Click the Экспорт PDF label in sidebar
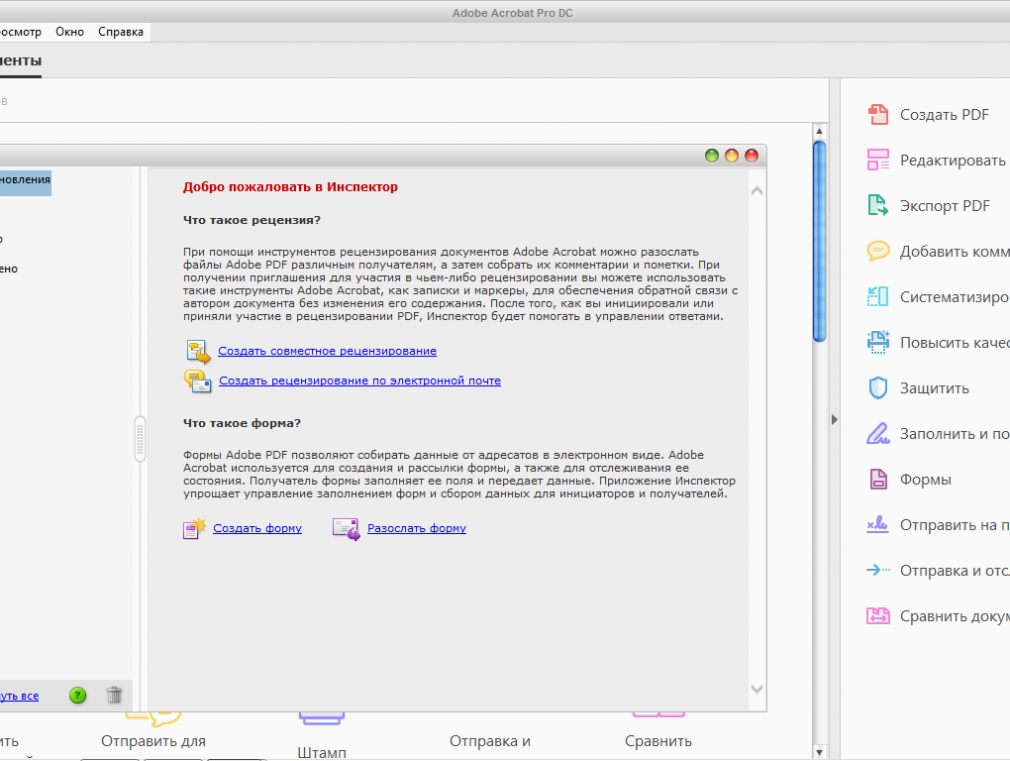Screen dimensions: 1010x761 (x=945, y=206)
